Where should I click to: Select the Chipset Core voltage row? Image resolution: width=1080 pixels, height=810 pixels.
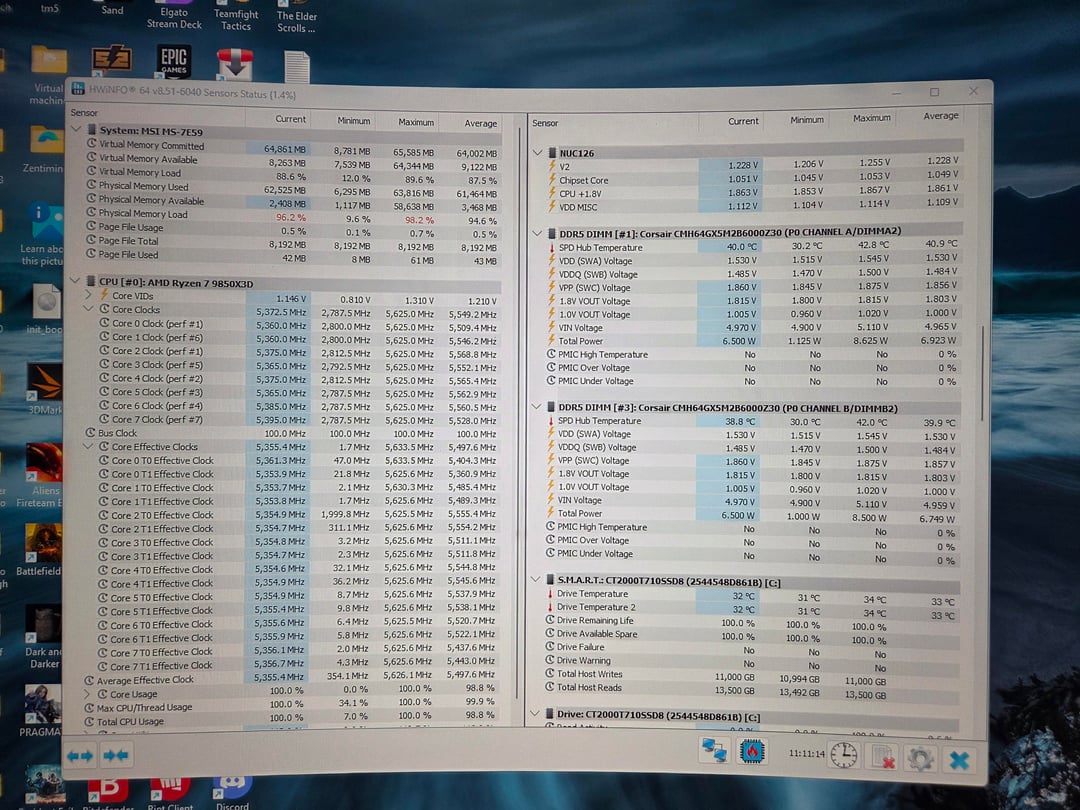click(754, 178)
